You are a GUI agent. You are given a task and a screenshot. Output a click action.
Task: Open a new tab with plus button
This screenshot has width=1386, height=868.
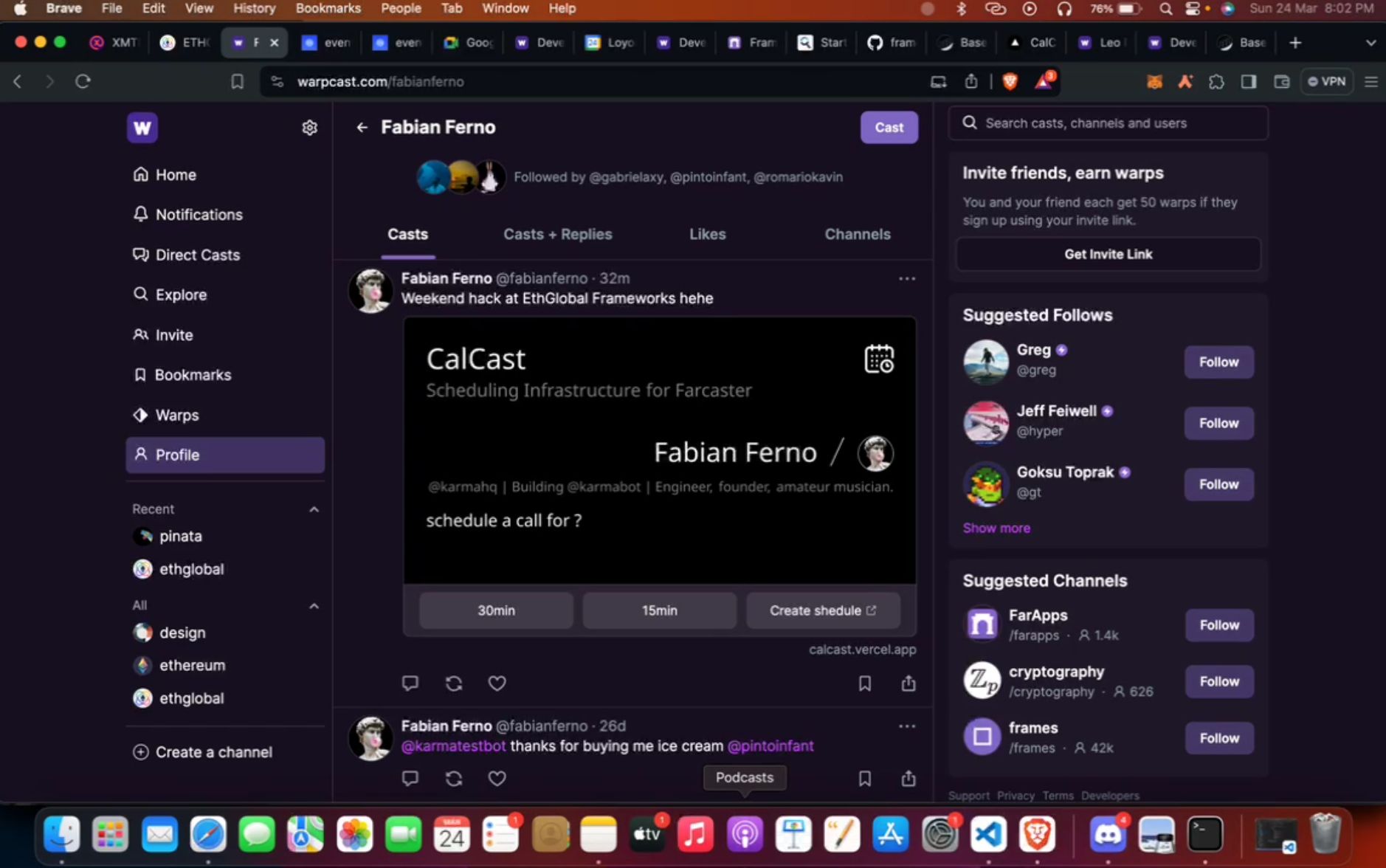(1295, 43)
